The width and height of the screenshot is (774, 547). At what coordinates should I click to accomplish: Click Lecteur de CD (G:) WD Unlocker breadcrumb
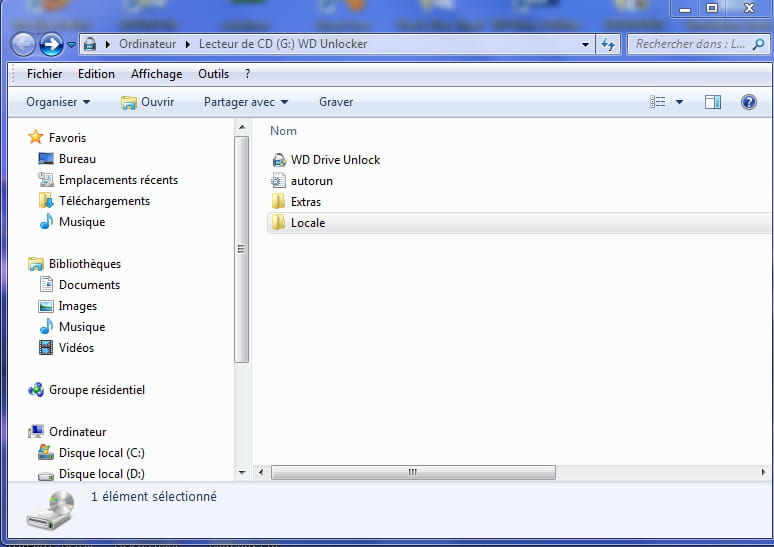pyautogui.click(x=283, y=44)
